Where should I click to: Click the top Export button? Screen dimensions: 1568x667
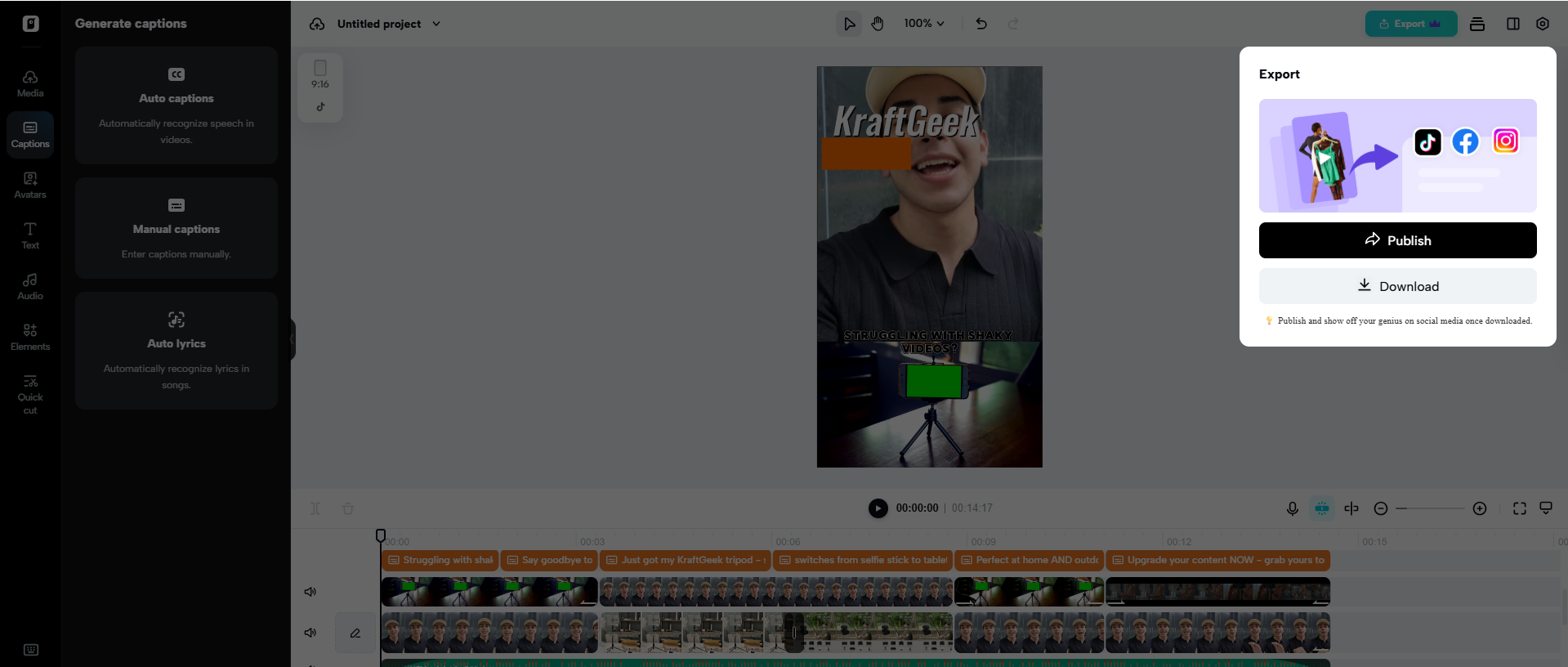coord(1411,24)
